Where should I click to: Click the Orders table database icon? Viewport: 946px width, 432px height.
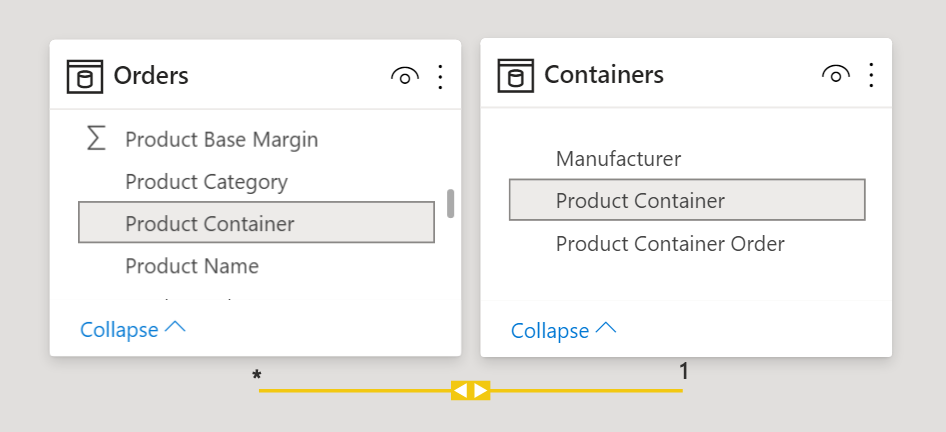coord(84,77)
